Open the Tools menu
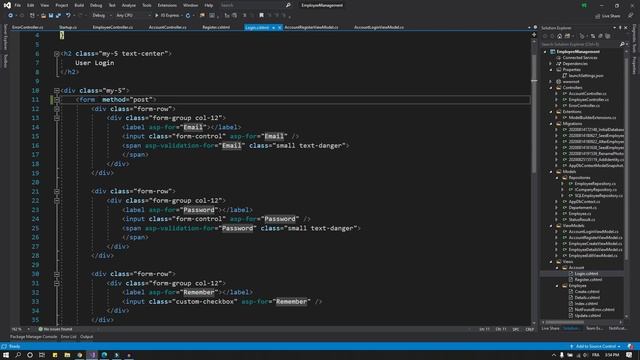The width and height of the screenshot is (640, 360). (x=147, y=5)
